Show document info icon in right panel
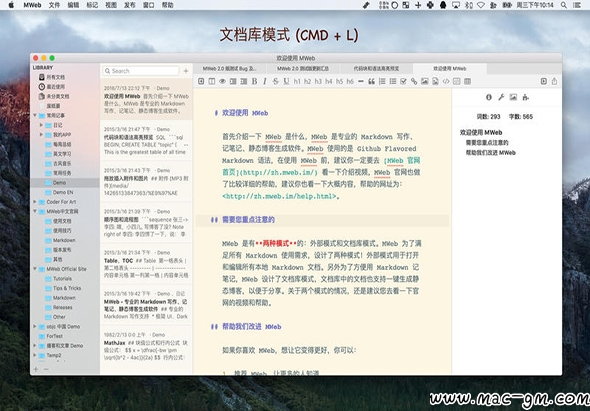 tap(489, 97)
